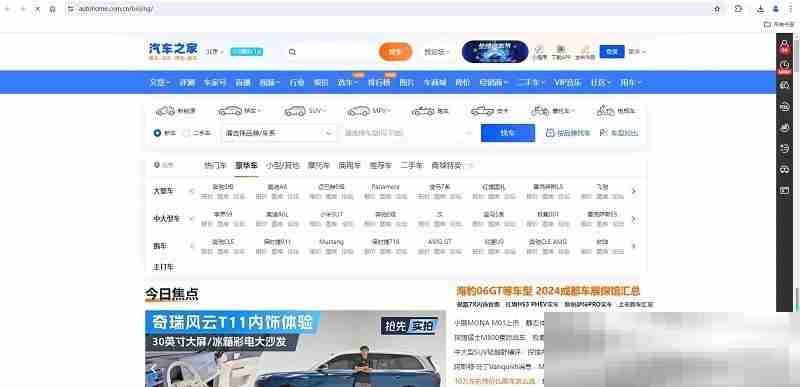Open the 北京 city selector dropdown
The width and height of the screenshot is (800, 387).
click(215, 52)
